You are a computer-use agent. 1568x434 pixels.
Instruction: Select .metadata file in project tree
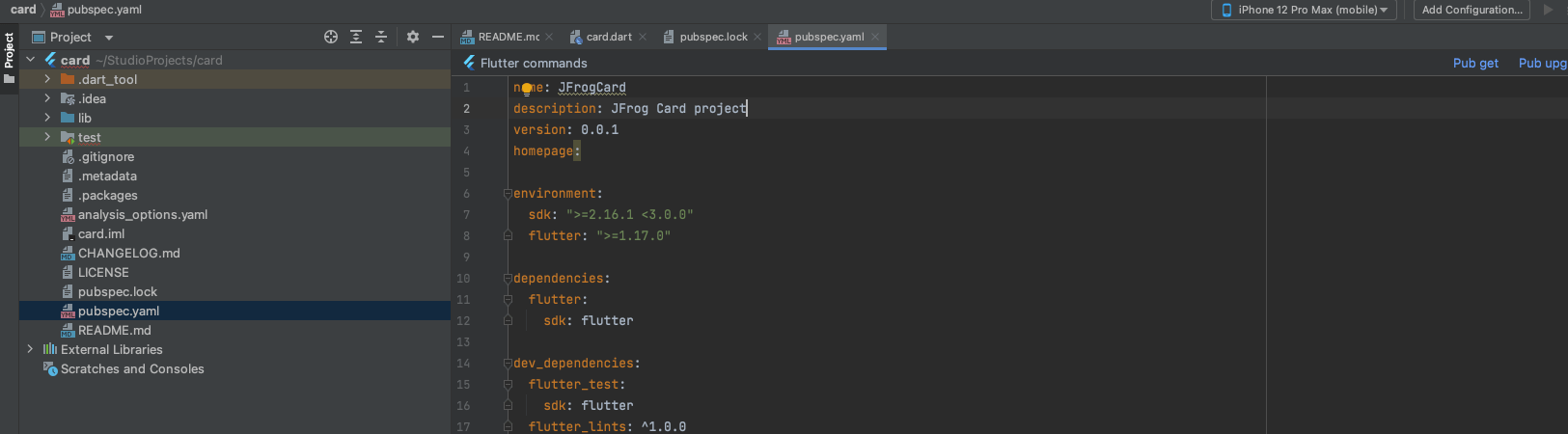click(x=107, y=176)
